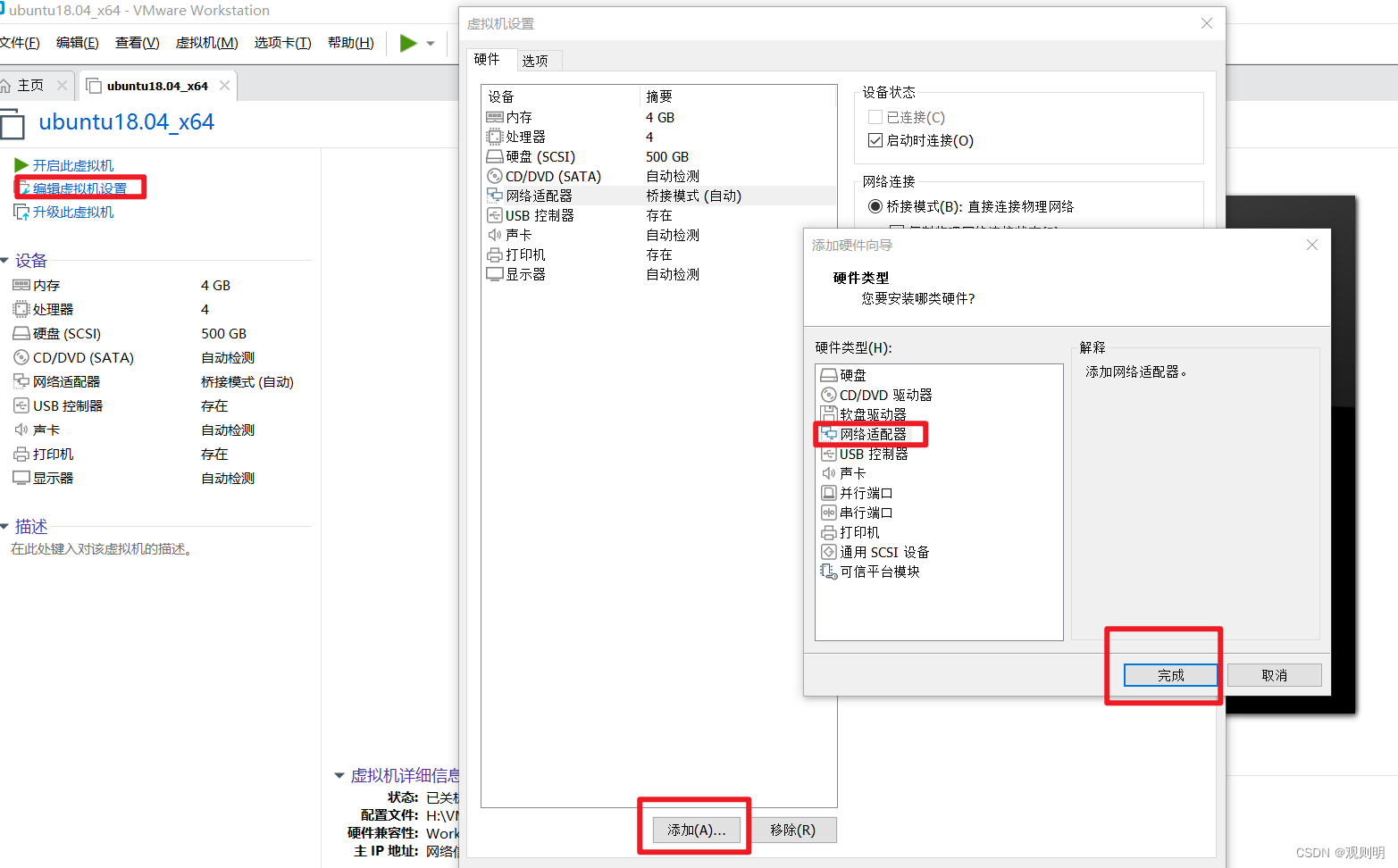This screenshot has width=1398, height=868.
Task: Click the 内存 icon in main window device list
Action: (21, 285)
